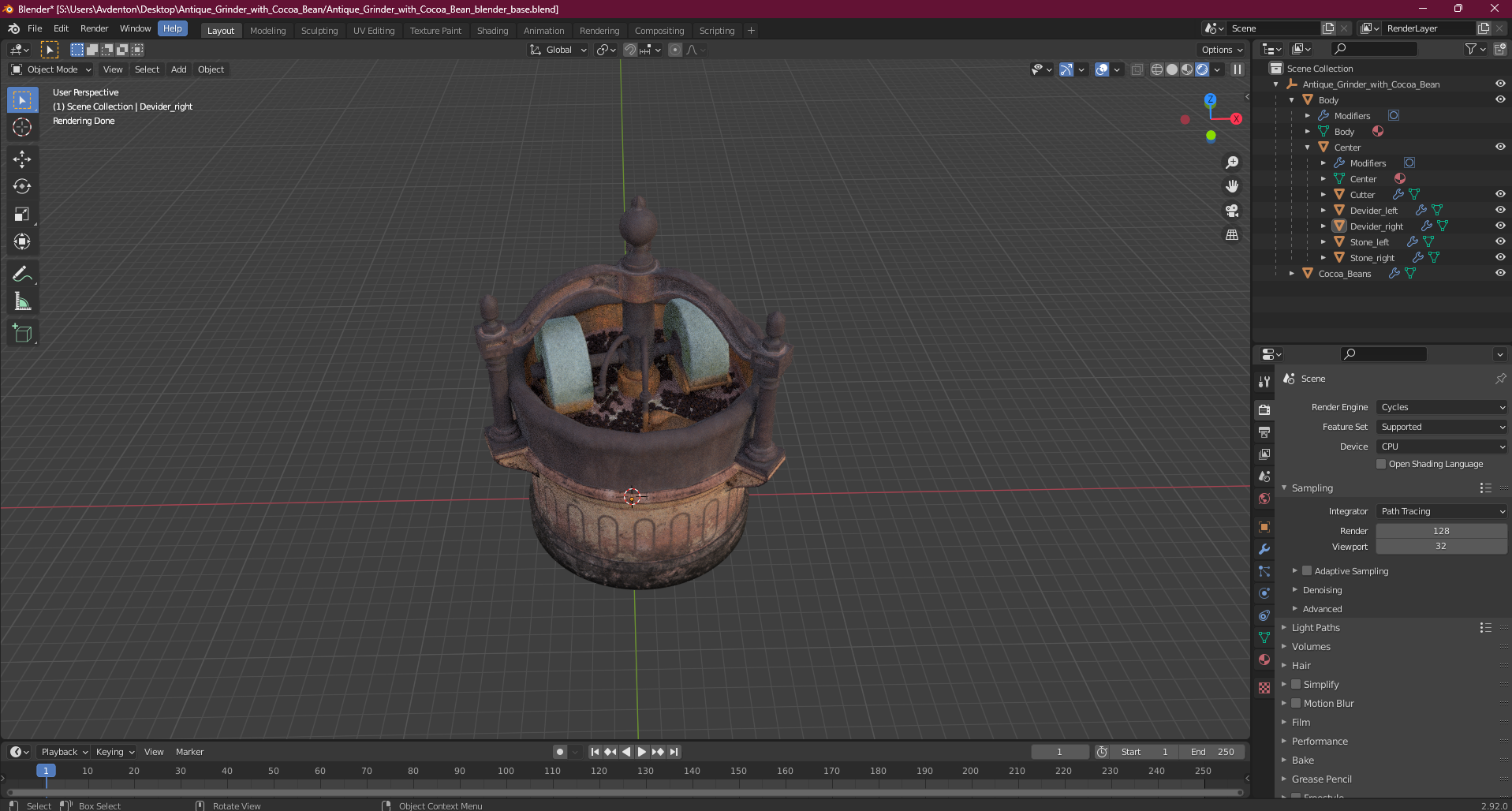Screen dimensions: 1512x811
Task: Hide Antique_Grinder_with_Cocoa_Bean collection
Action: coord(1500,84)
